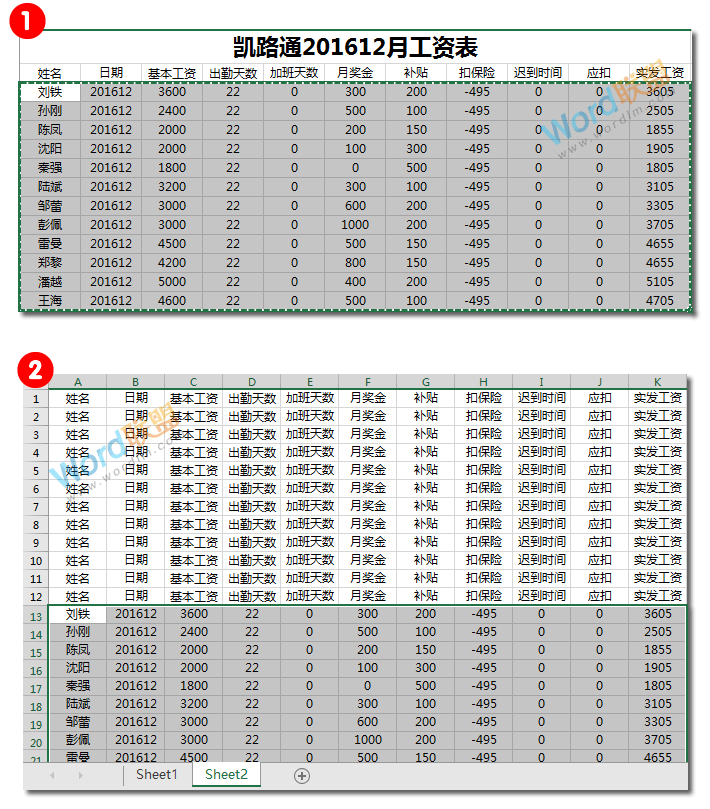Click 陈凤 in row 15 of Sheet2
Image resolution: width=710 pixels, height=809 pixels.
click(78, 650)
